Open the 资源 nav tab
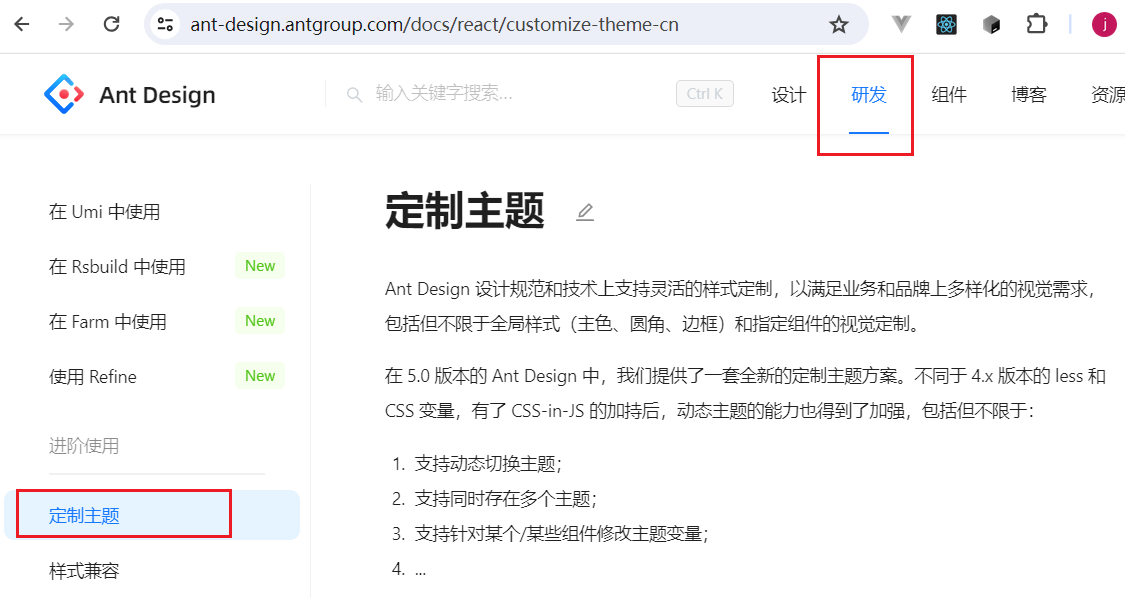Image resolution: width=1125 pixels, height=598 pixels. pos(1108,95)
